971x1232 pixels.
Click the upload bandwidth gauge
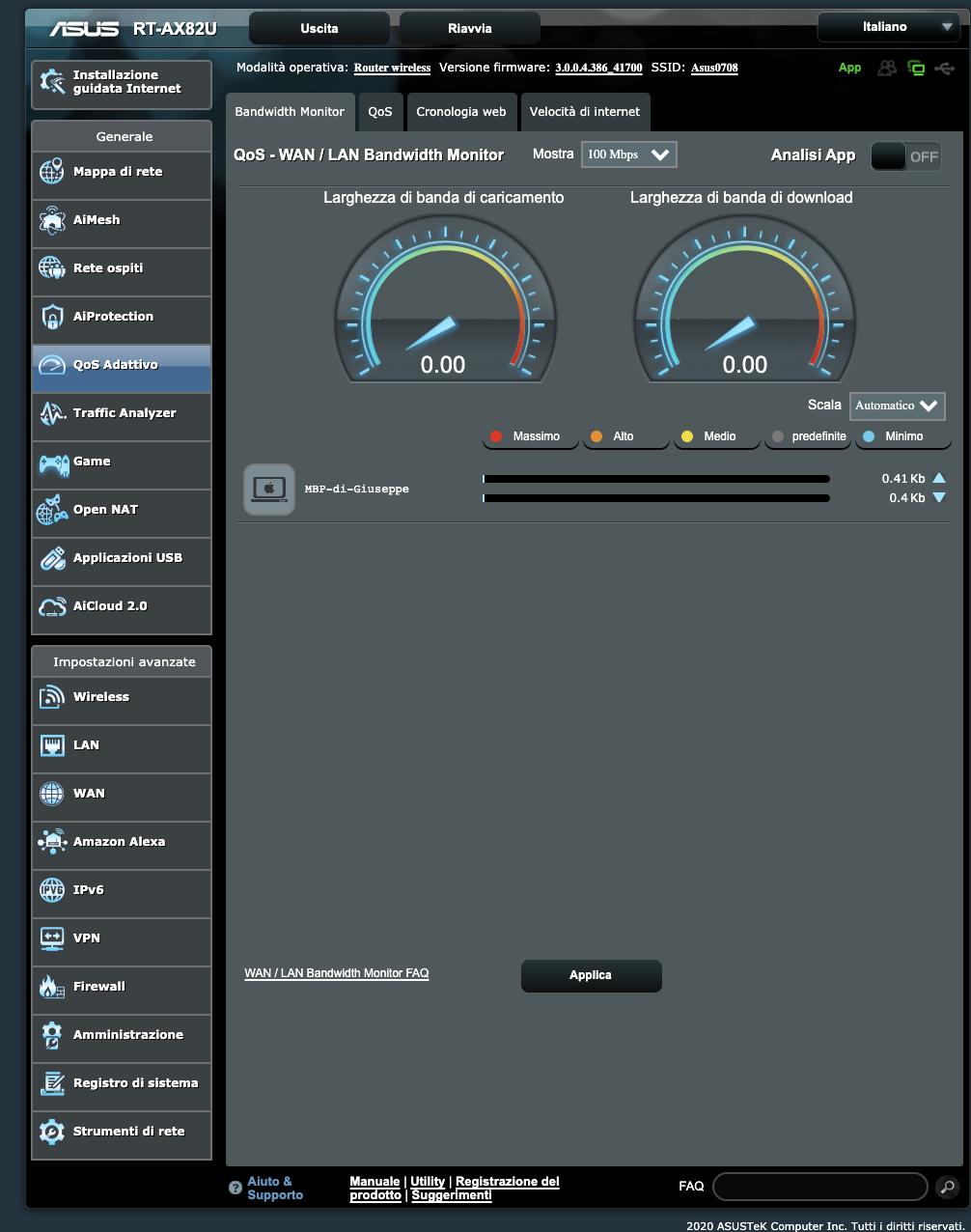[x=445, y=298]
